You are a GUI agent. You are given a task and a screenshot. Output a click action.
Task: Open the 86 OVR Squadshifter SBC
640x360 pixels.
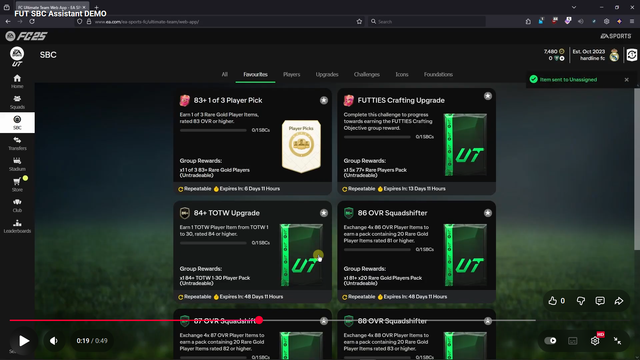click(417, 252)
